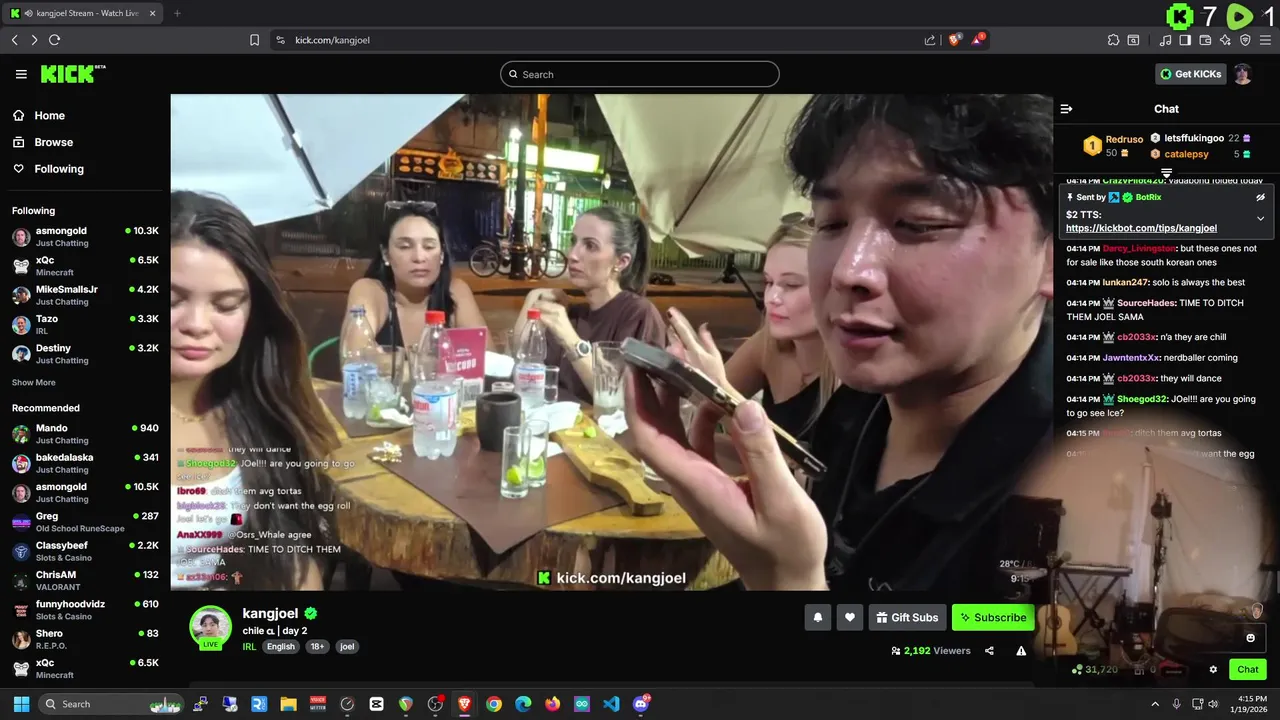Click the Gift Subs button

point(907,618)
